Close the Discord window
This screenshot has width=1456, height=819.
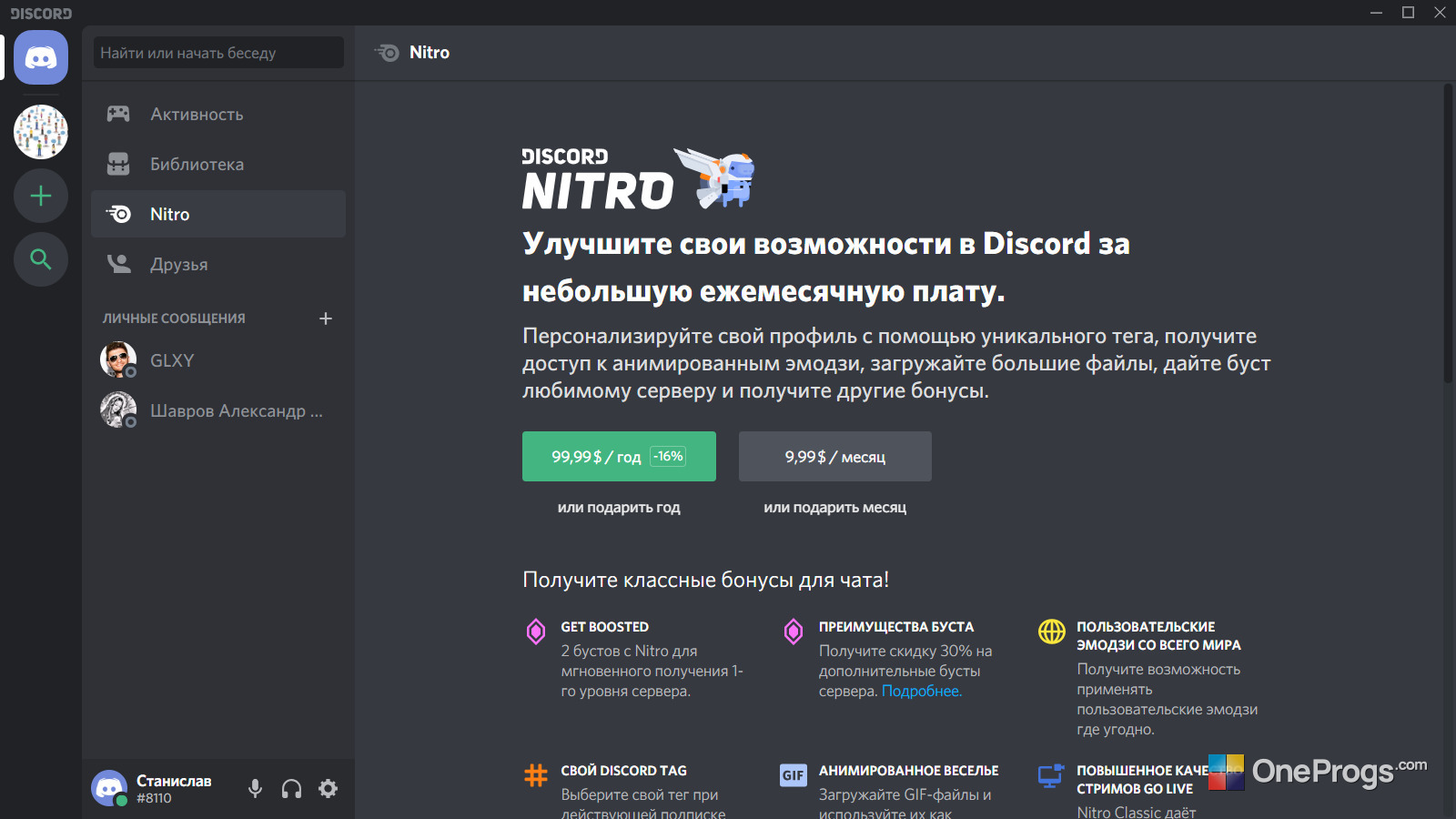point(1440,12)
